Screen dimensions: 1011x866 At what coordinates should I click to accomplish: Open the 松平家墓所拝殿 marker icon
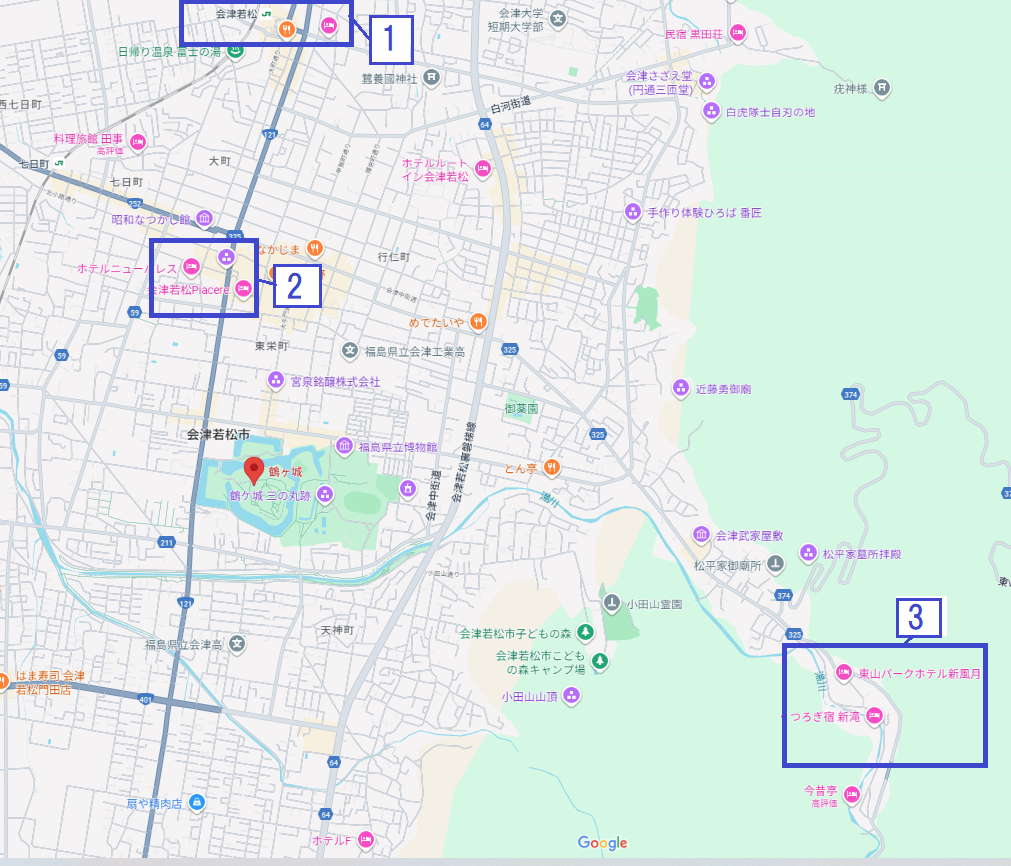pyautogui.click(x=808, y=553)
